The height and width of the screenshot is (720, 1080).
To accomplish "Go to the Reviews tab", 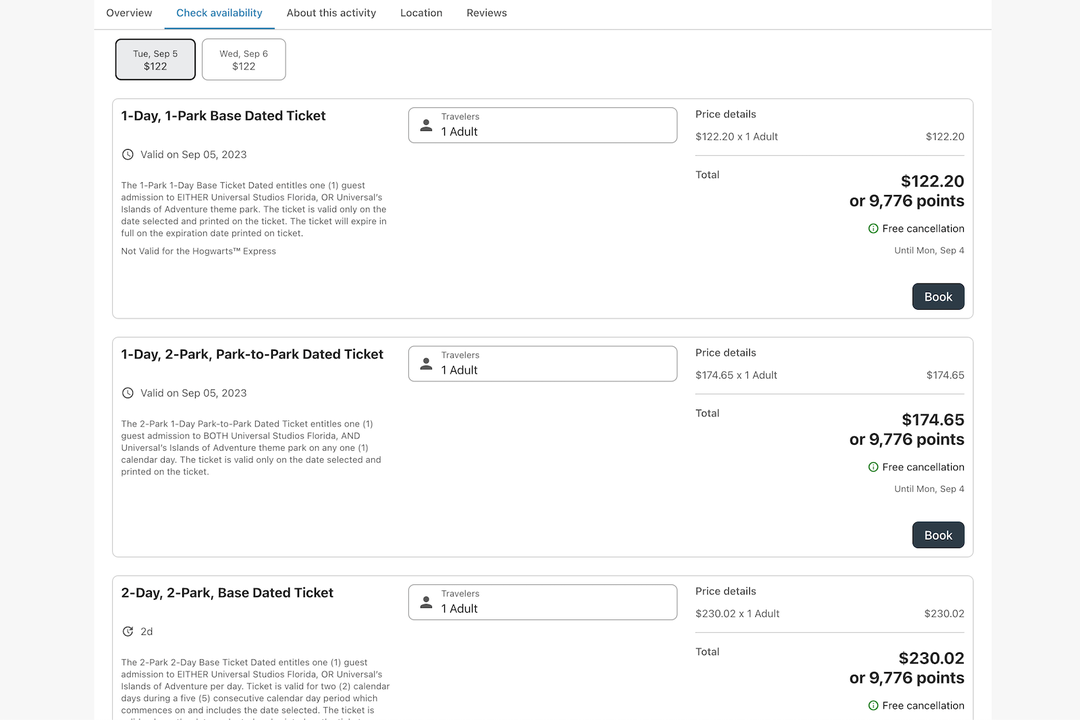I will [x=486, y=13].
